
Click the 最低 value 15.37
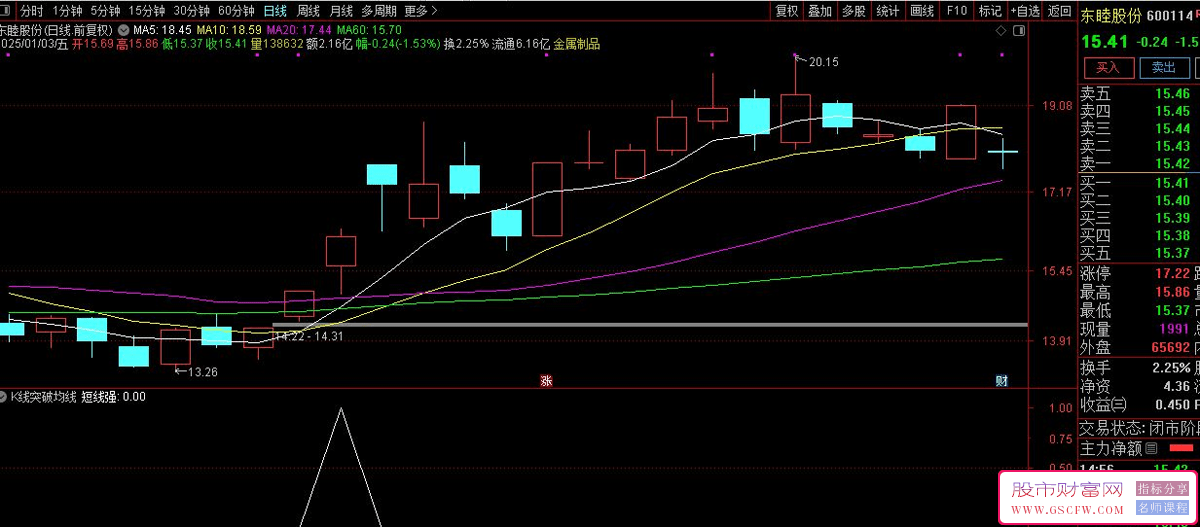pyautogui.click(x=1173, y=310)
